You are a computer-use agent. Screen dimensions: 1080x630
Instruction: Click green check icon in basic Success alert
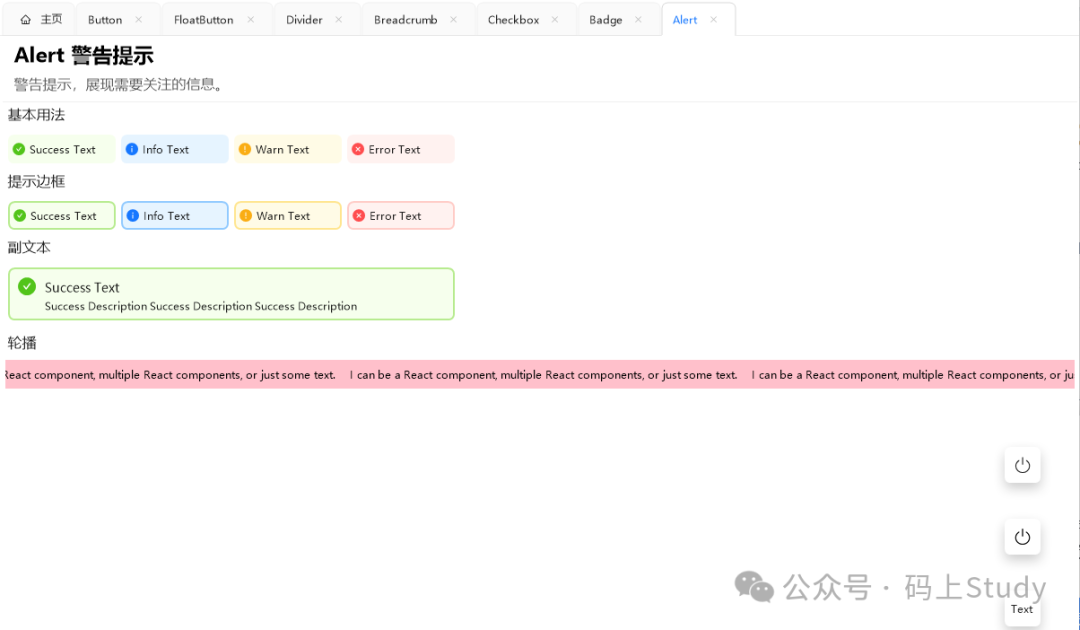click(x=18, y=149)
